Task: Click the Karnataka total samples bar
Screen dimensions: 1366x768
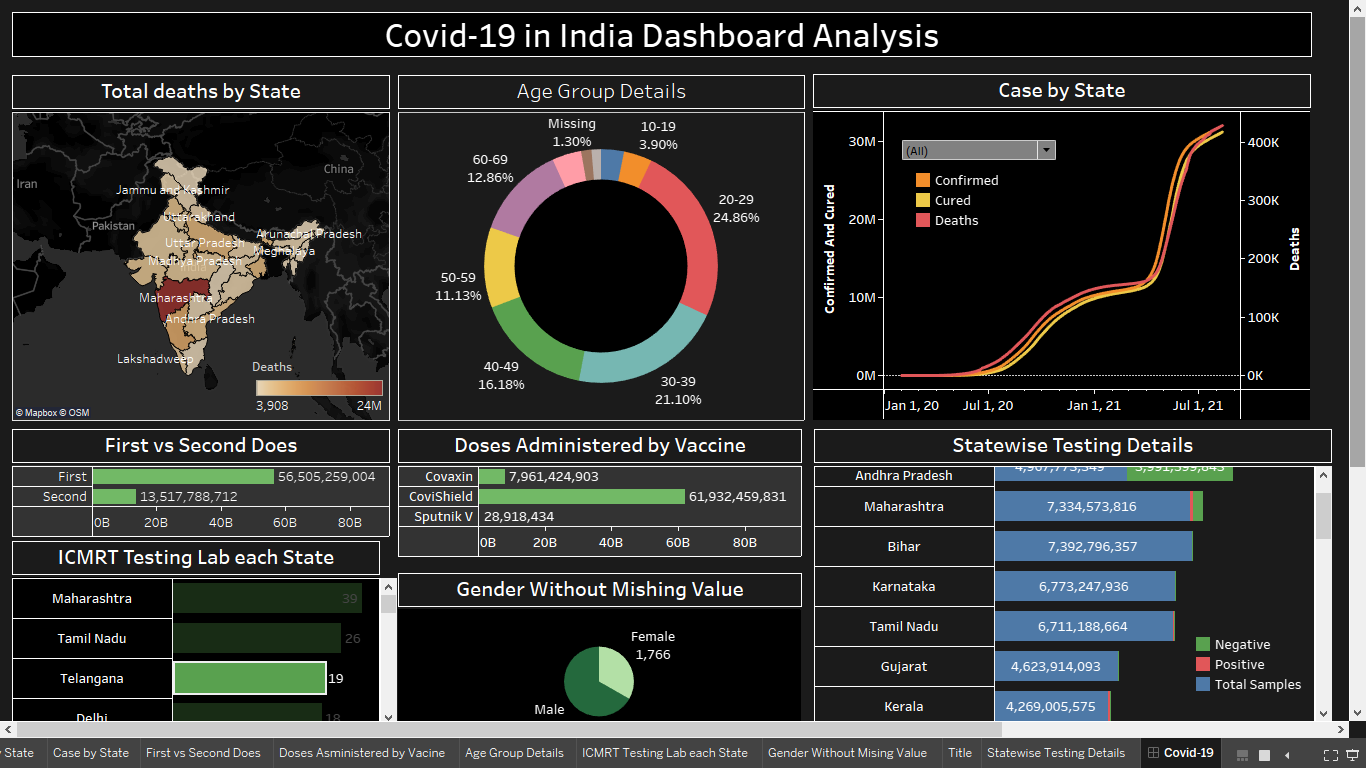Action: [1085, 586]
